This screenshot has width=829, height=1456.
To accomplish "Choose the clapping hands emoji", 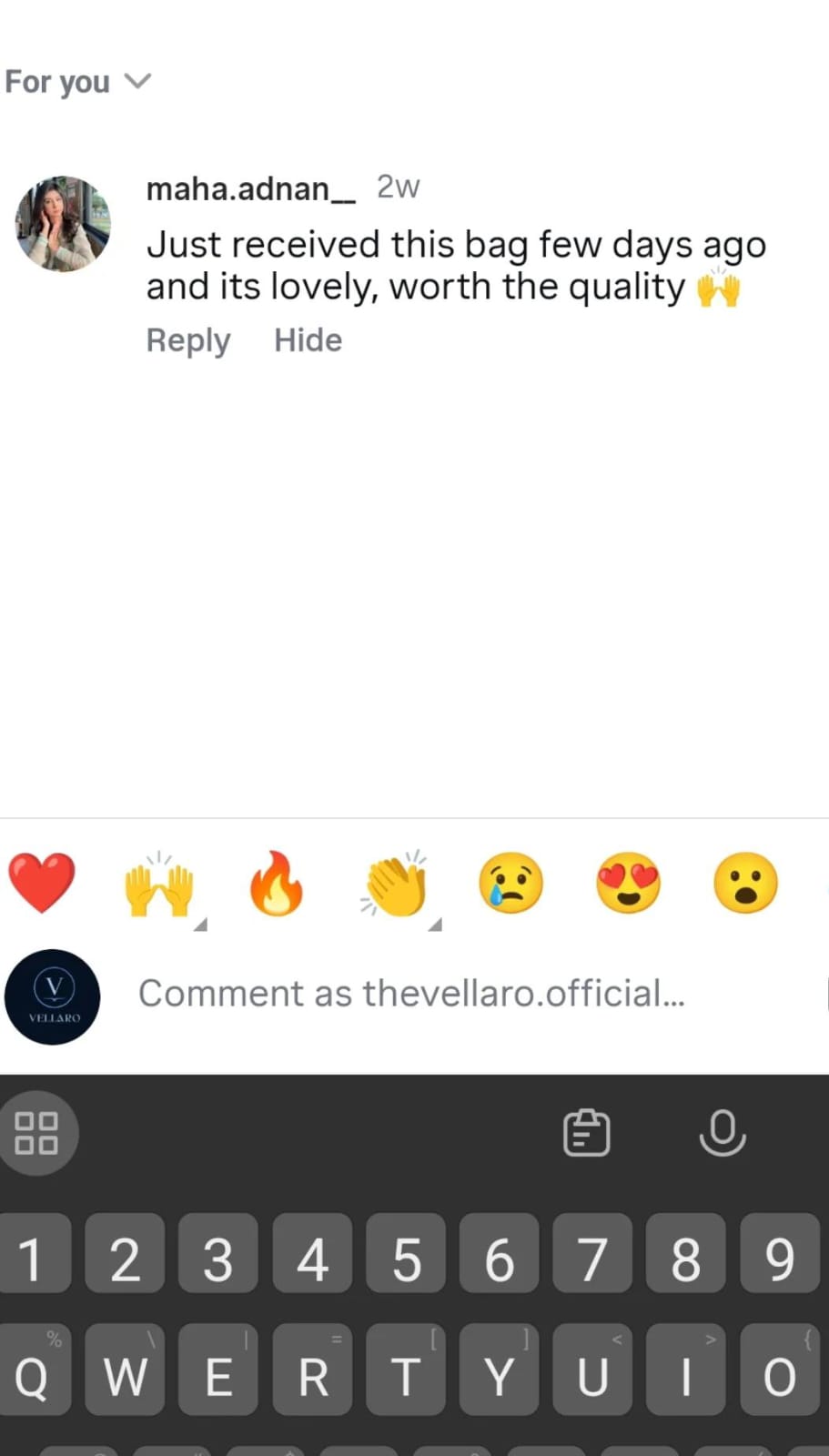I will click(395, 884).
